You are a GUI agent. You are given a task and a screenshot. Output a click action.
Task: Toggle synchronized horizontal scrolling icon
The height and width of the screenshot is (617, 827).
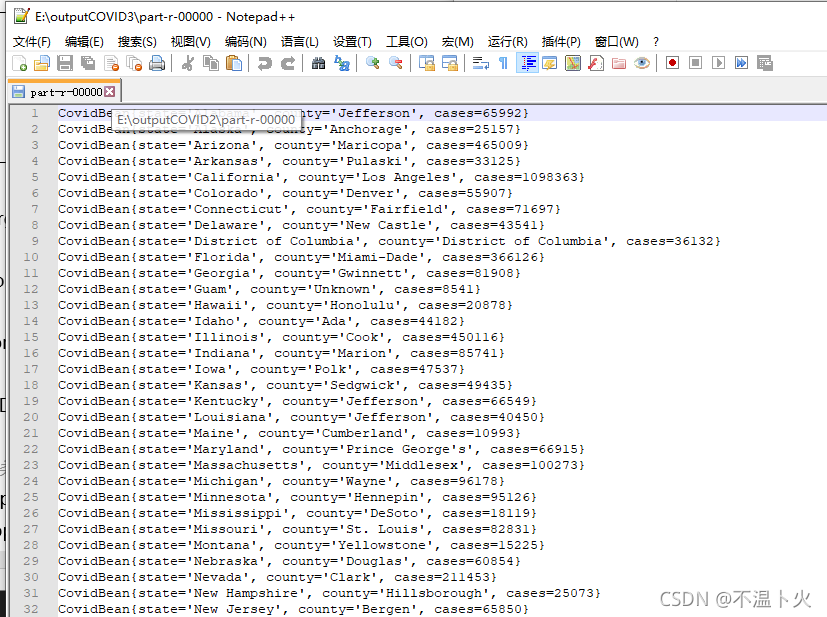450,63
